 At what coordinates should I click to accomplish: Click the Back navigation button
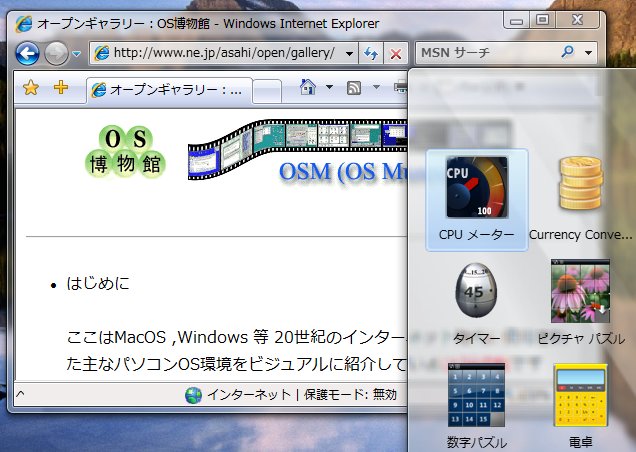27,53
